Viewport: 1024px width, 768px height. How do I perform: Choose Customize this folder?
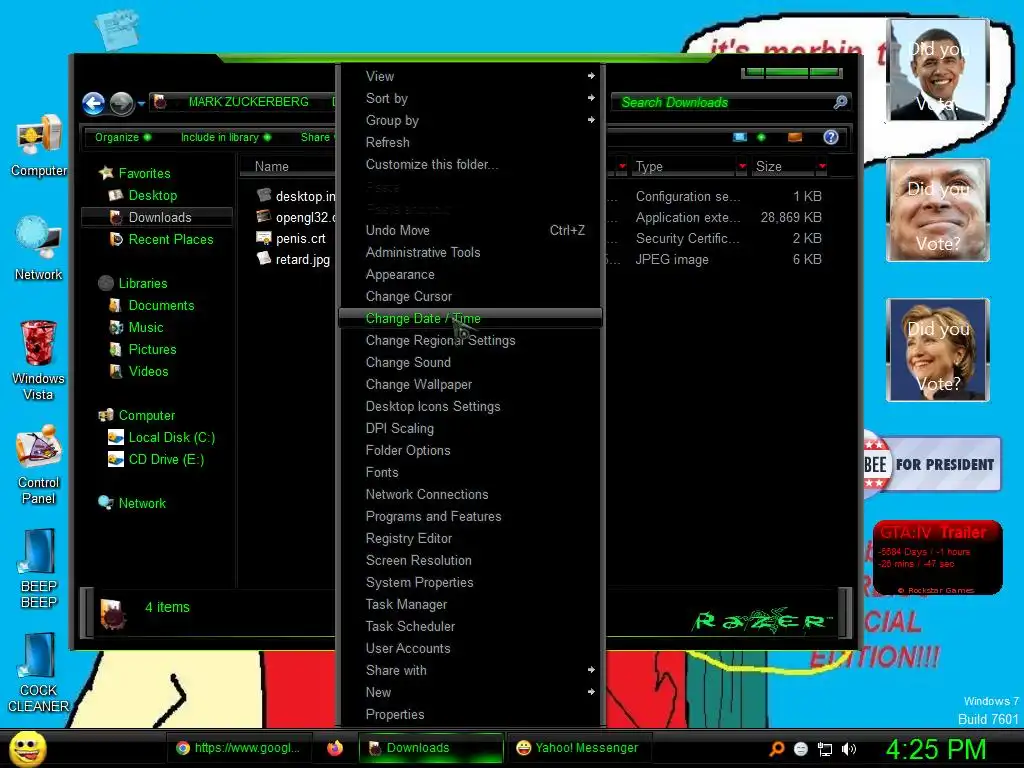470,164
